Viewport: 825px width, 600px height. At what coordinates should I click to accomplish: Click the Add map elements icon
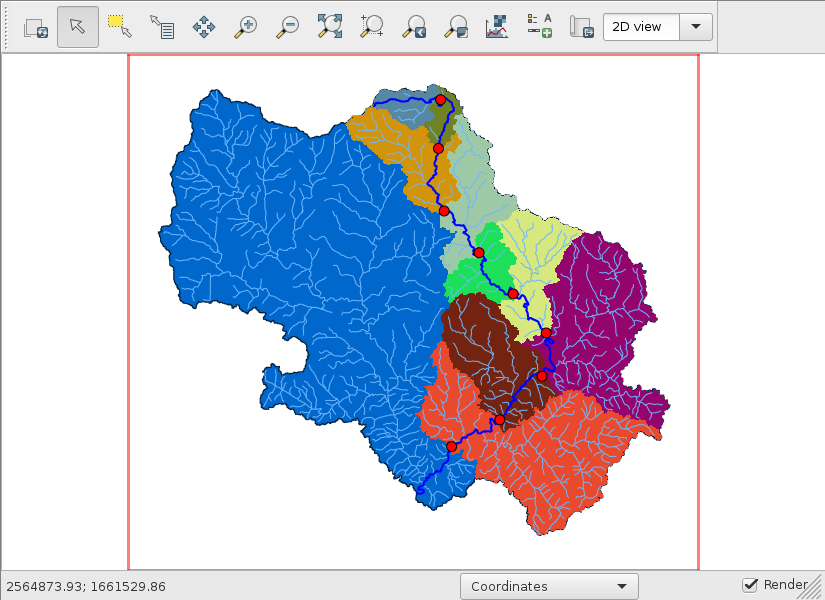point(539,27)
